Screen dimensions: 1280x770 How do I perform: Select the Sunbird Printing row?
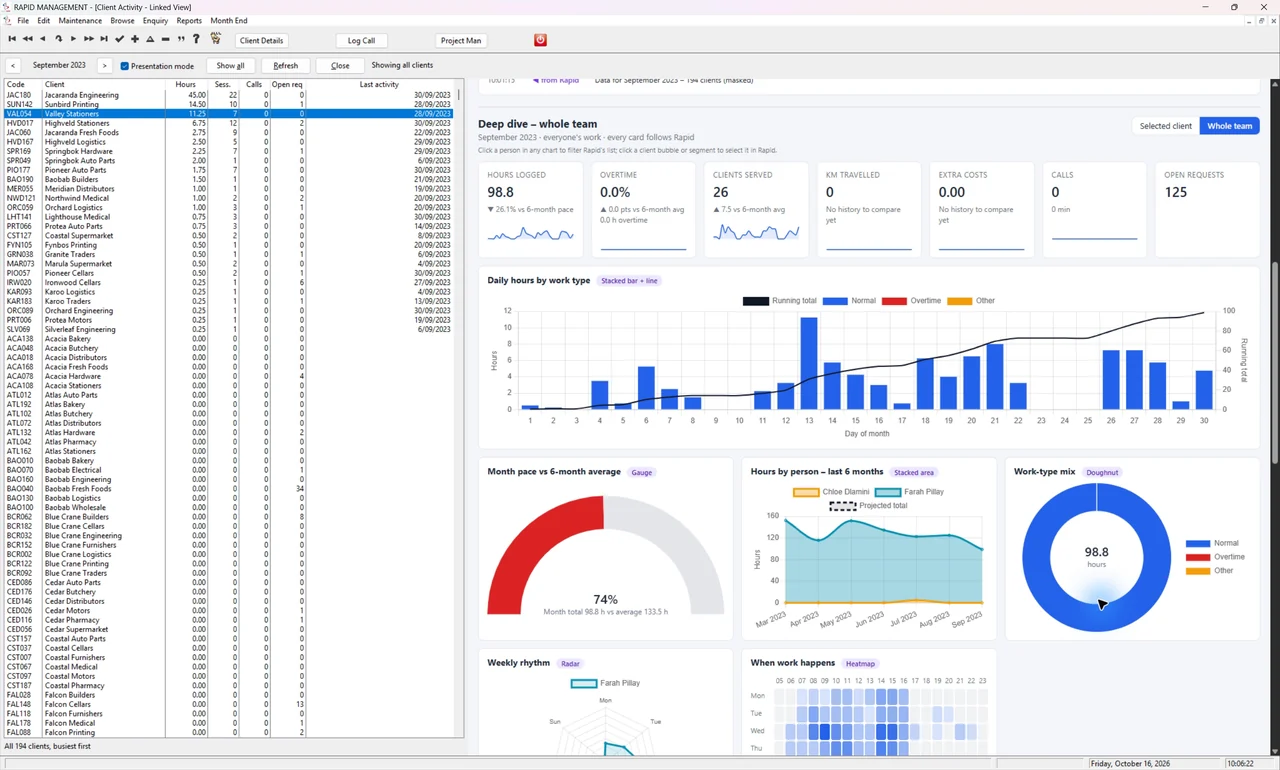tap(228, 104)
